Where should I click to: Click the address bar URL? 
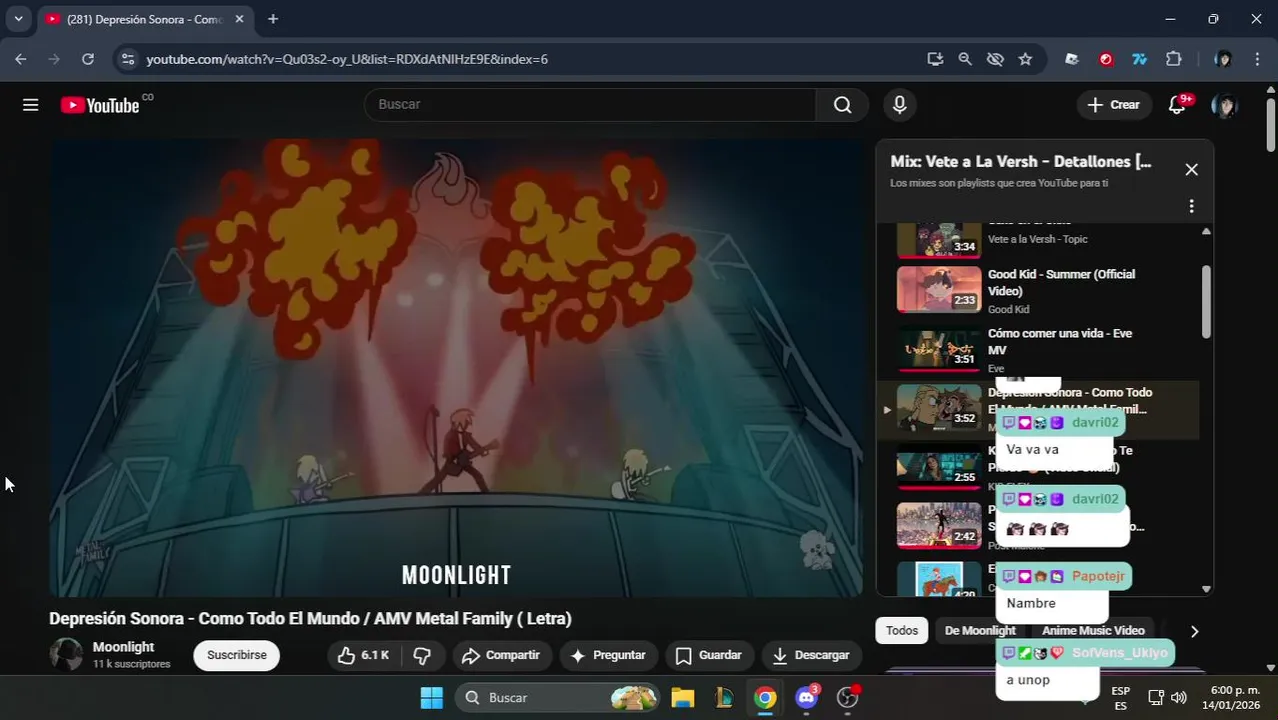point(347,59)
